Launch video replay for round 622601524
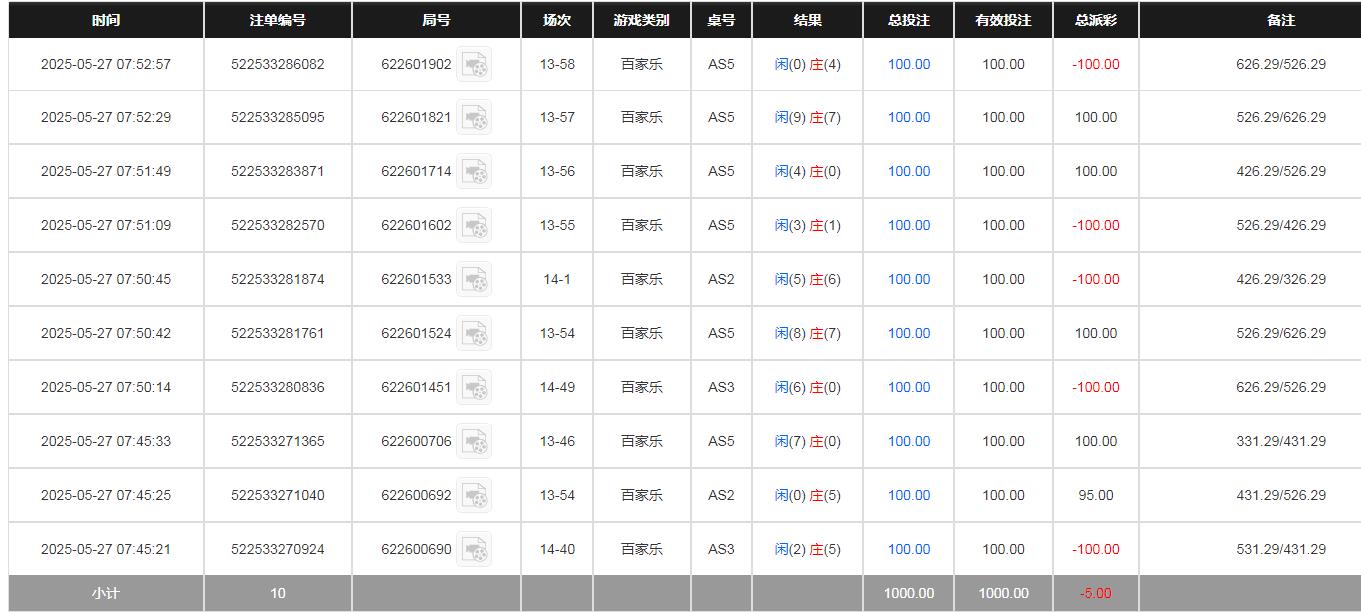The height and width of the screenshot is (612, 1361). (474, 334)
